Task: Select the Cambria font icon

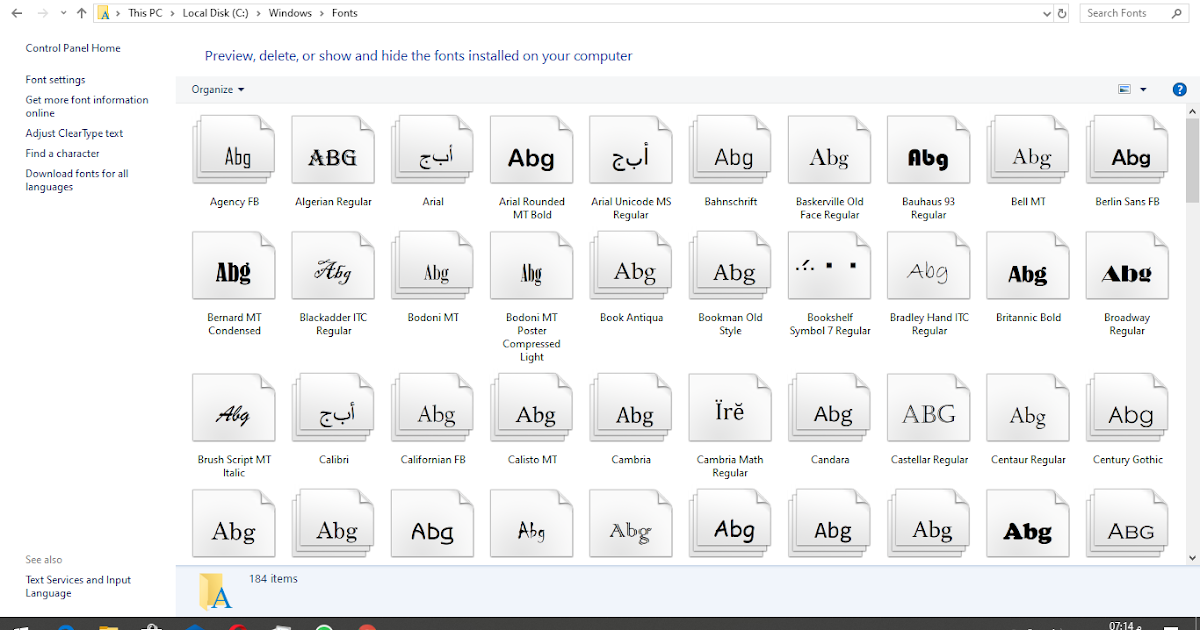Action: coord(631,408)
